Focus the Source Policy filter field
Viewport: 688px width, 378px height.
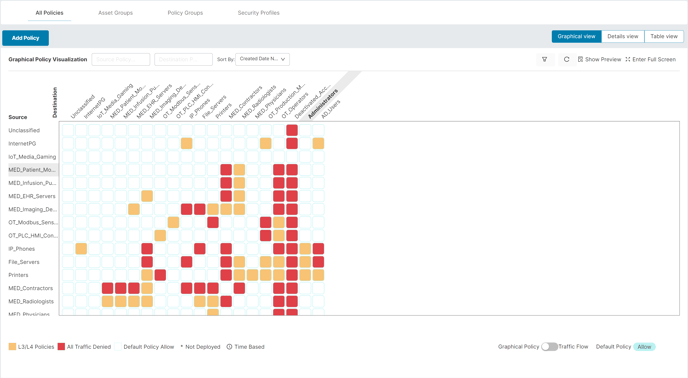[121, 59]
